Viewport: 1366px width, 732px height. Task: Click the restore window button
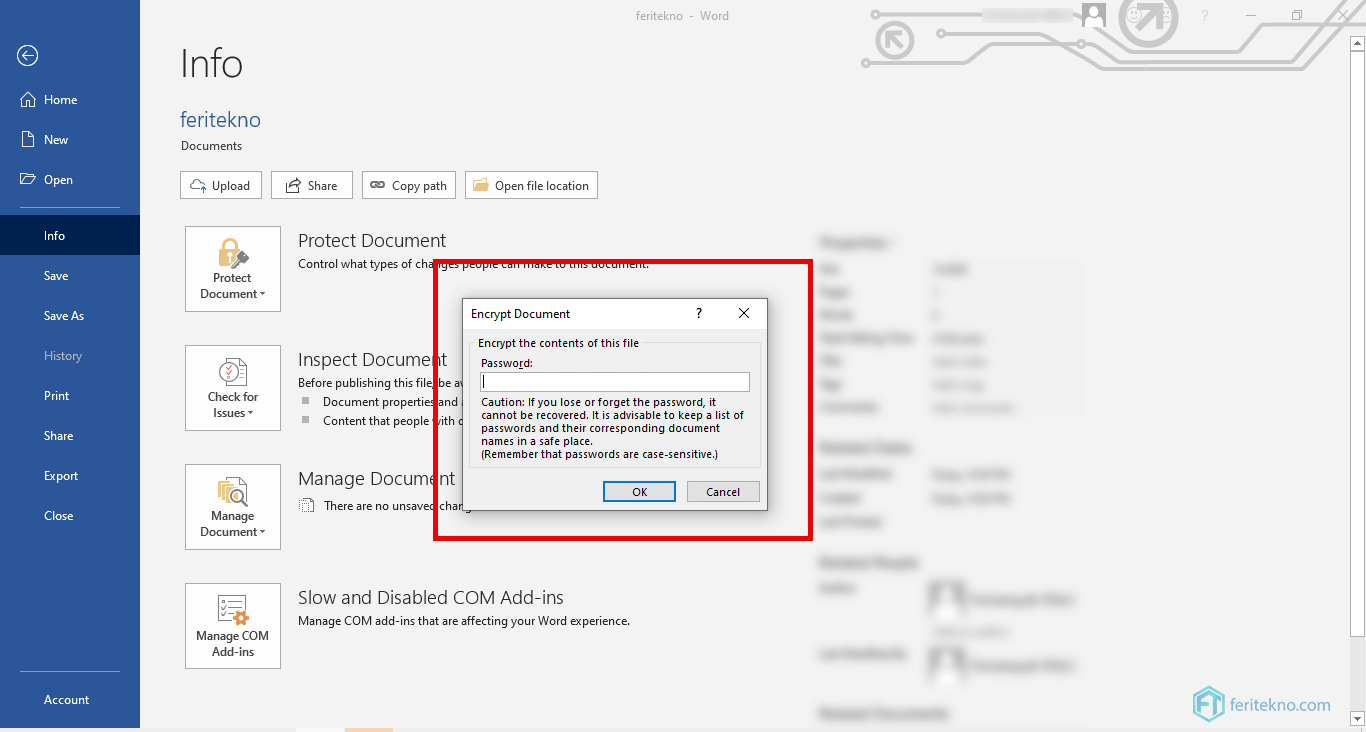[x=1297, y=15]
